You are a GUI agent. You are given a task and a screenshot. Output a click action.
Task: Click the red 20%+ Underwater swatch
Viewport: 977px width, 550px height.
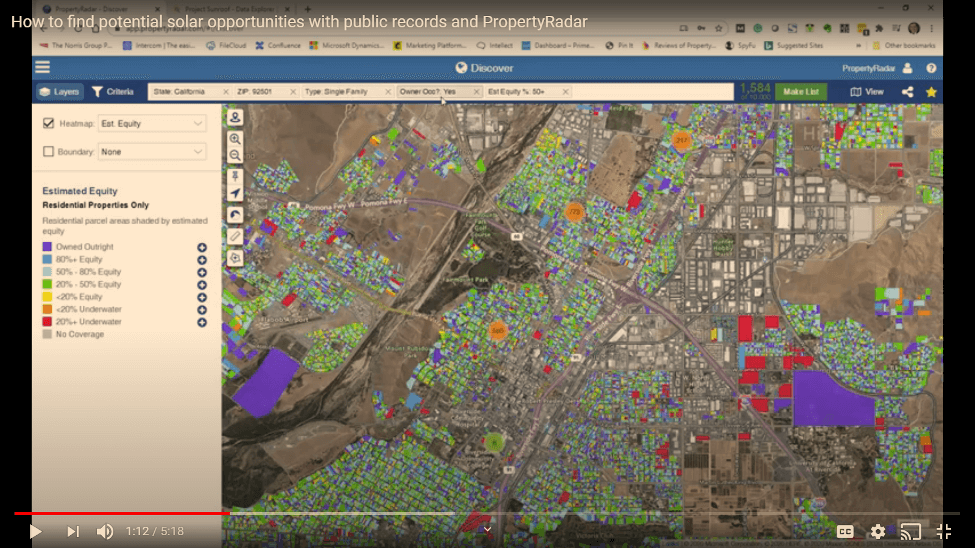[x=47, y=321]
